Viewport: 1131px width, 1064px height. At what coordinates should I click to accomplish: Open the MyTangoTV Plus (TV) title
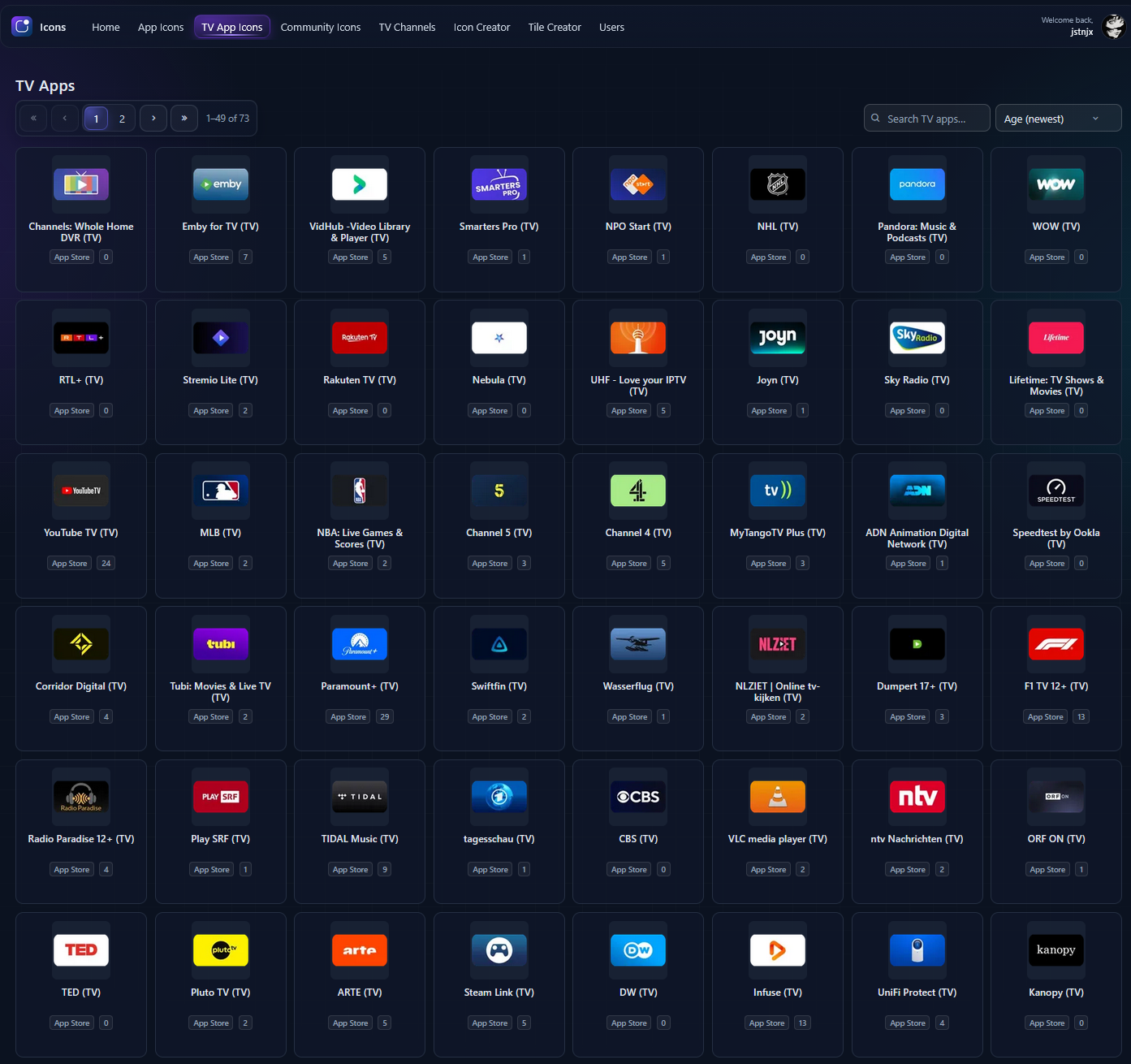778,533
